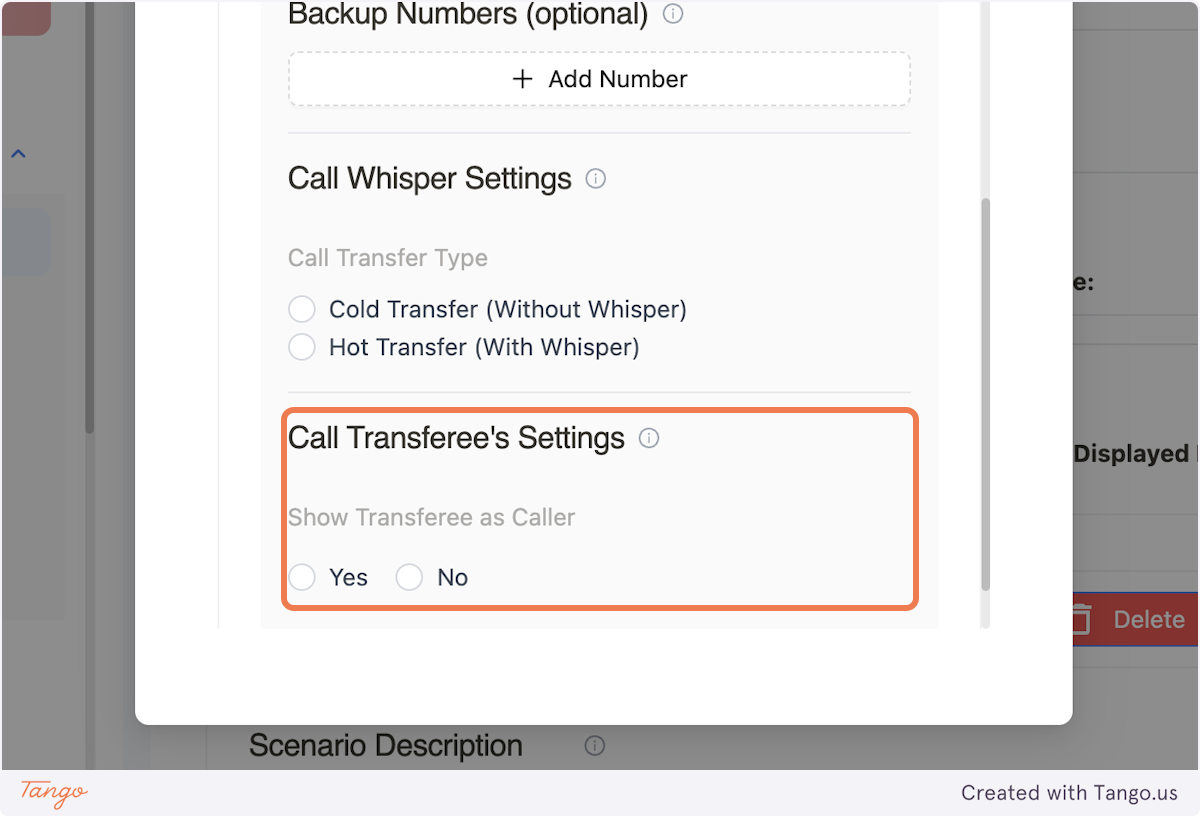Screen dimensions: 1200x816
Task: Select Hot Transfer (With Whisper)
Action: pyautogui.click(x=301, y=347)
